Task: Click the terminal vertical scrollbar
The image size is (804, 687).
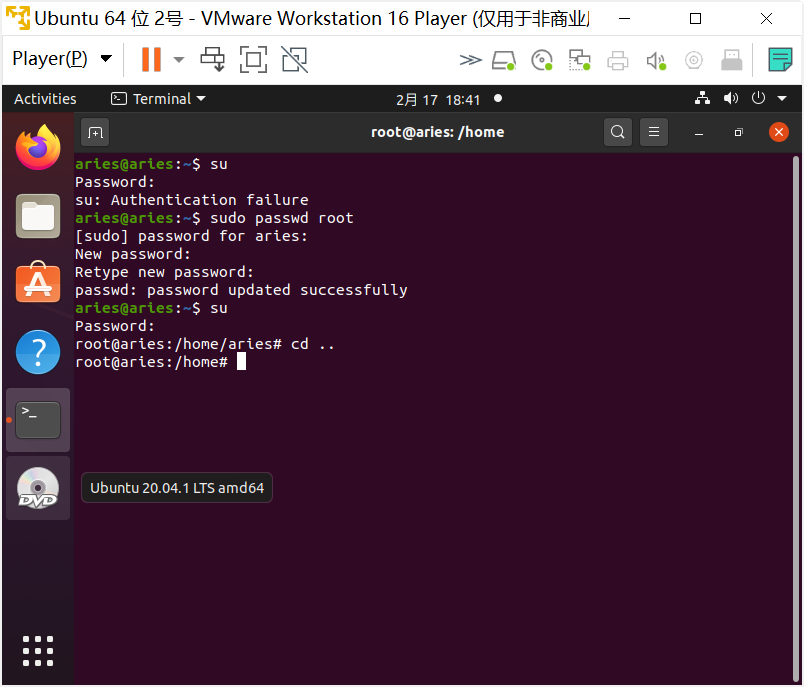Action: pyautogui.click(x=796, y=418)
